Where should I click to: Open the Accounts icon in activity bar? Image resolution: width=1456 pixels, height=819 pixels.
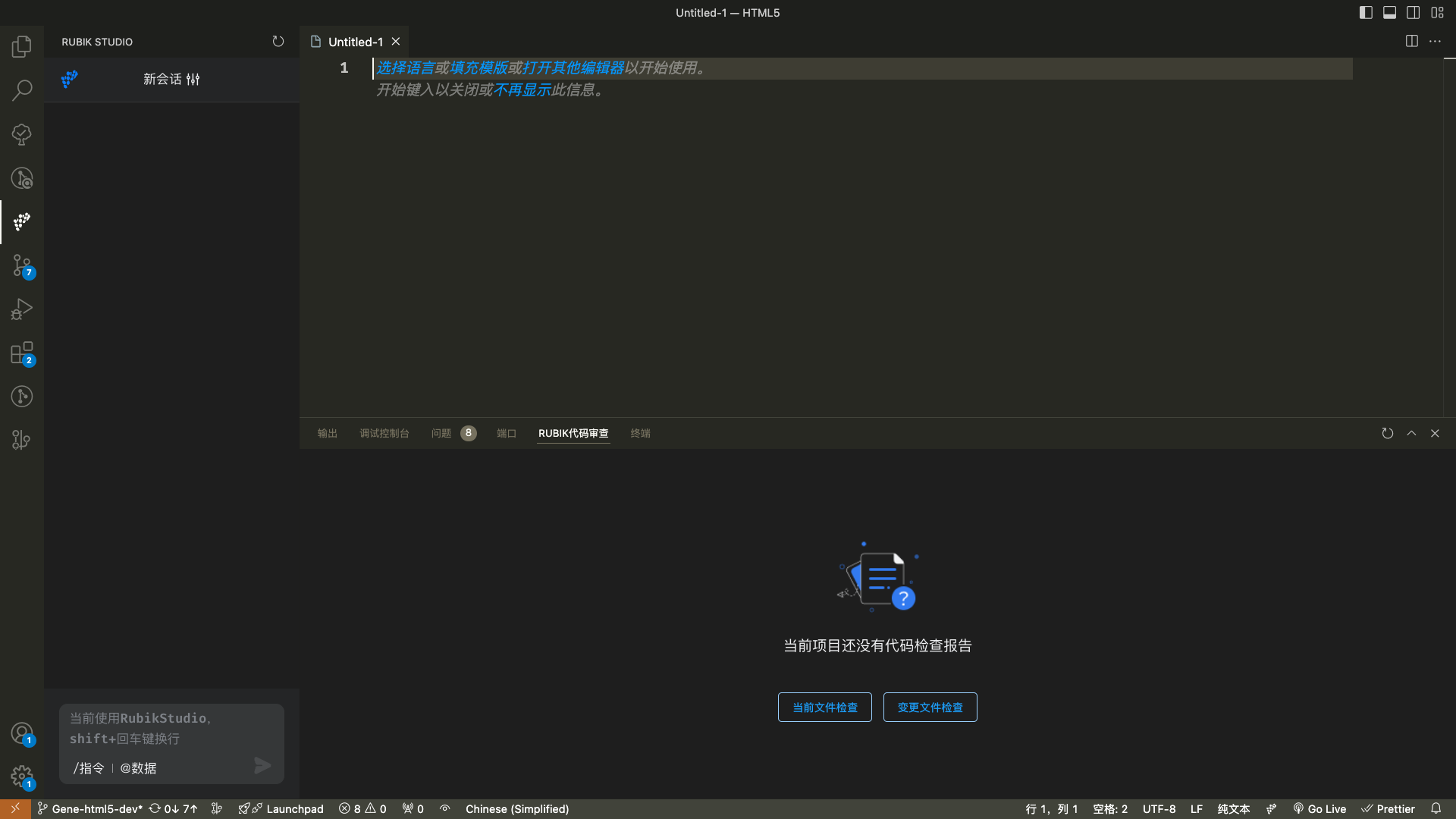point(22,733)
